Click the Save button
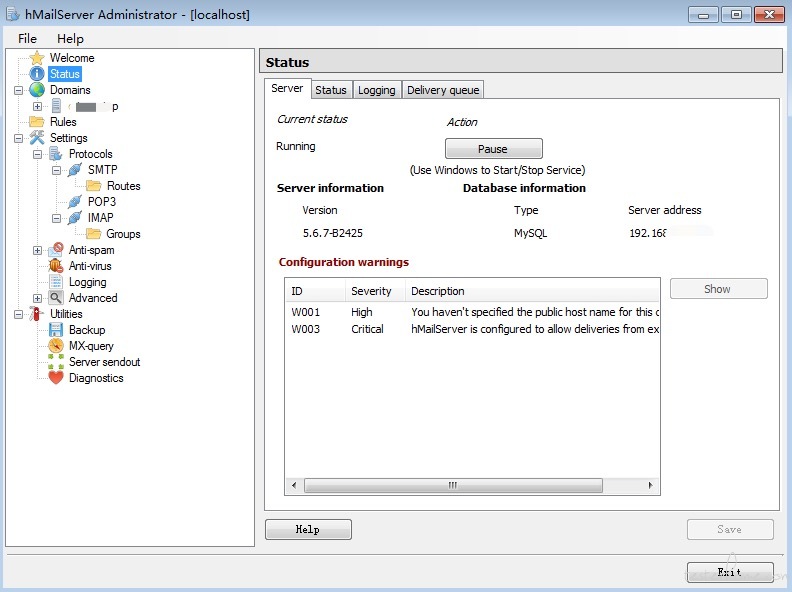 point(730,529)
